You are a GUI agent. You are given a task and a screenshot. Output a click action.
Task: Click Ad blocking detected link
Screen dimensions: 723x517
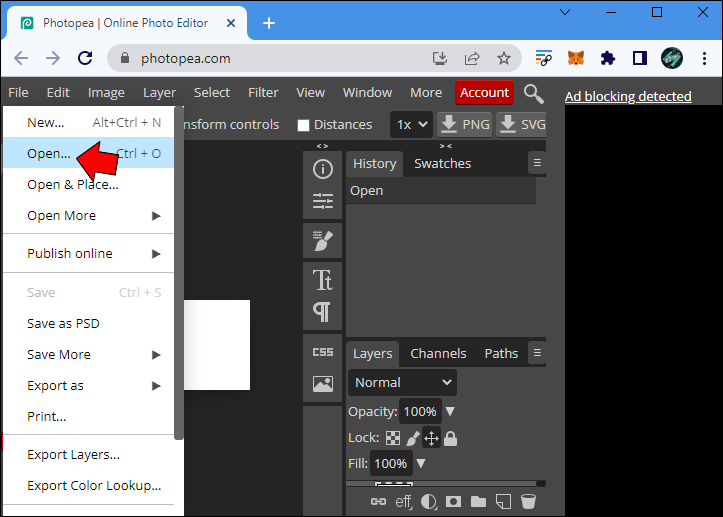click(x=628, y=96)
